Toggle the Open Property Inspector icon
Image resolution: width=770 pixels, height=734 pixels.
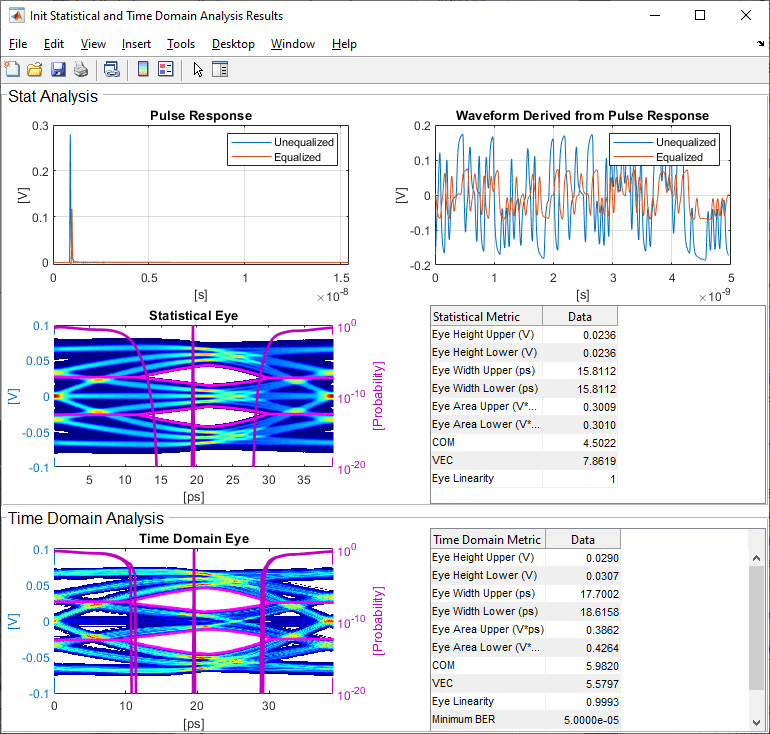(x=220, y=69)
